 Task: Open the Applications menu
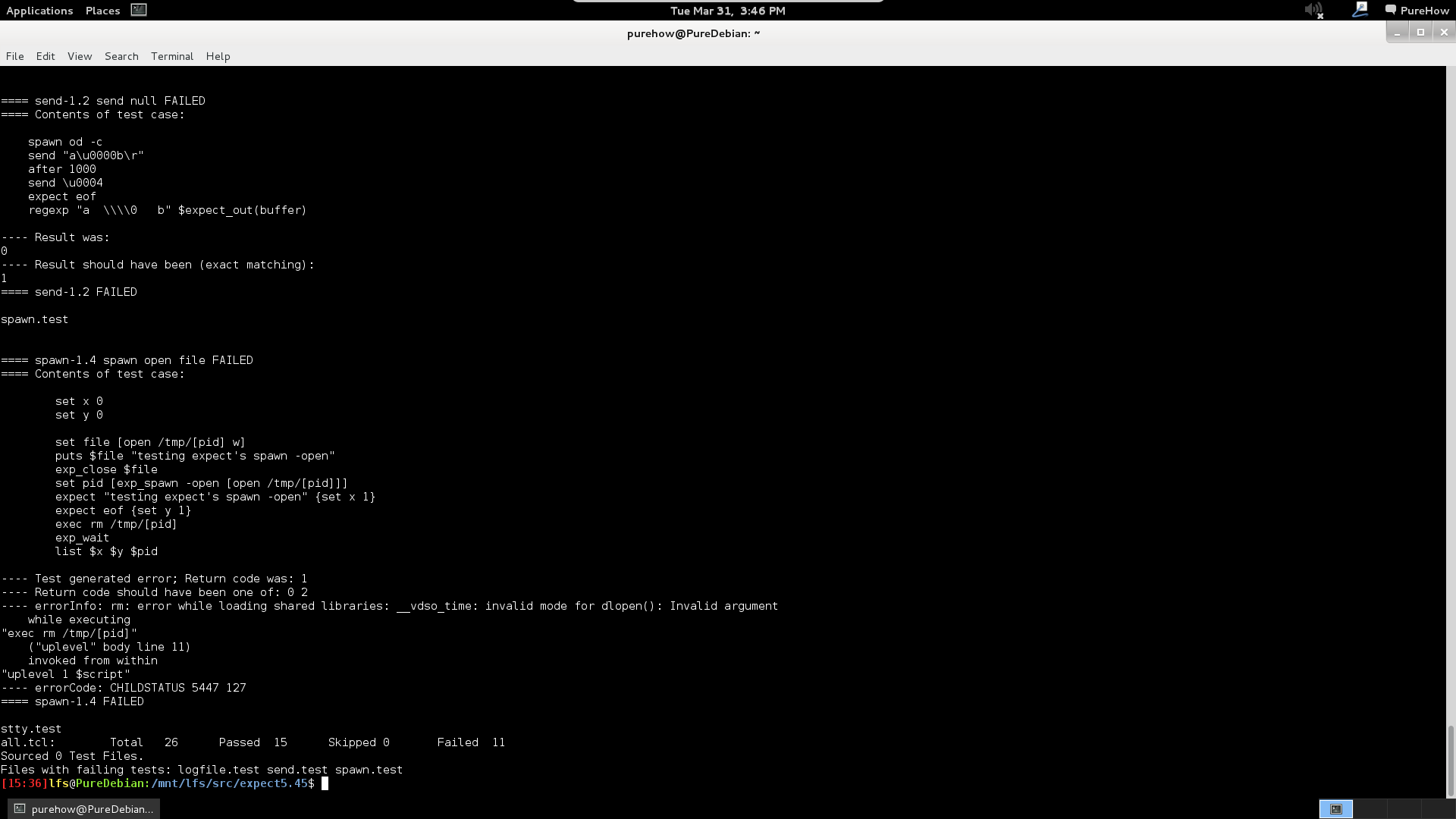click(x=39, y=11)
